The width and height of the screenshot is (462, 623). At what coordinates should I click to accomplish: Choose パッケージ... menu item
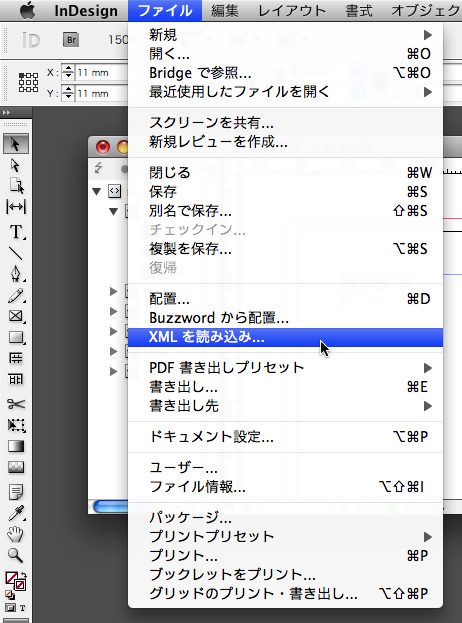(286, 517)
